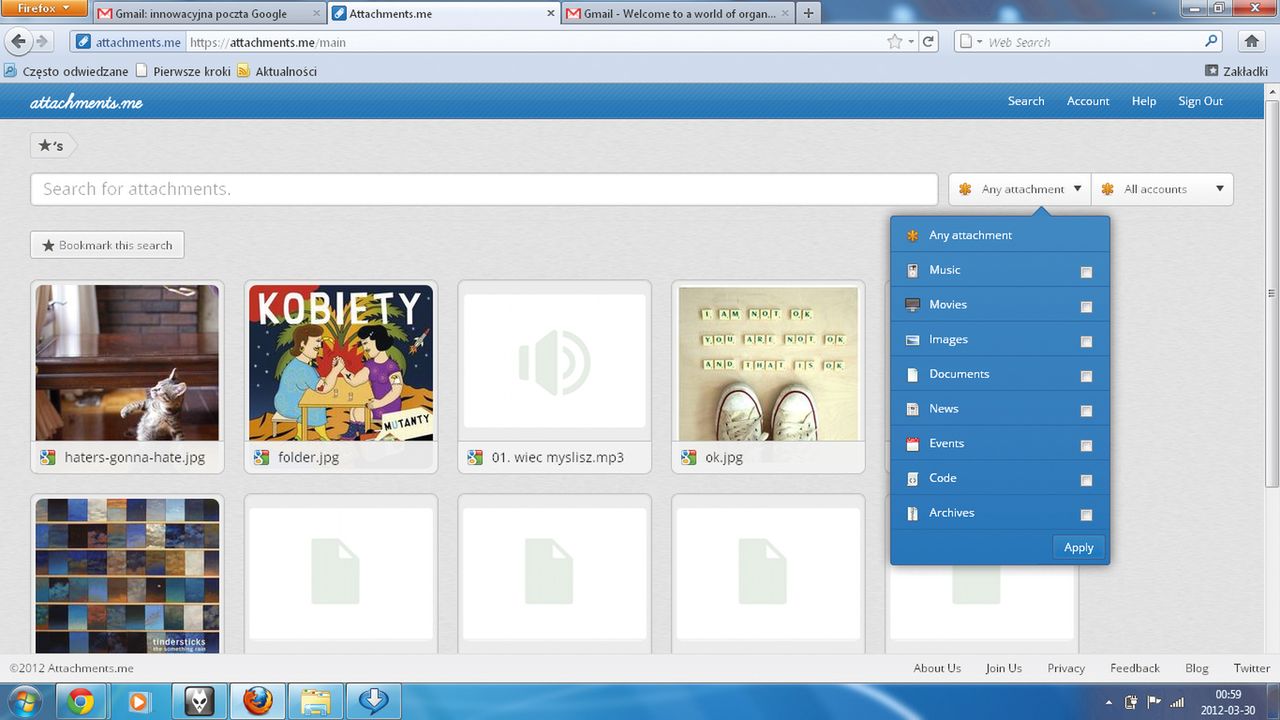Click Google icon beside folder.jpg
This screenshot has height=720, width=1280.
261,457
